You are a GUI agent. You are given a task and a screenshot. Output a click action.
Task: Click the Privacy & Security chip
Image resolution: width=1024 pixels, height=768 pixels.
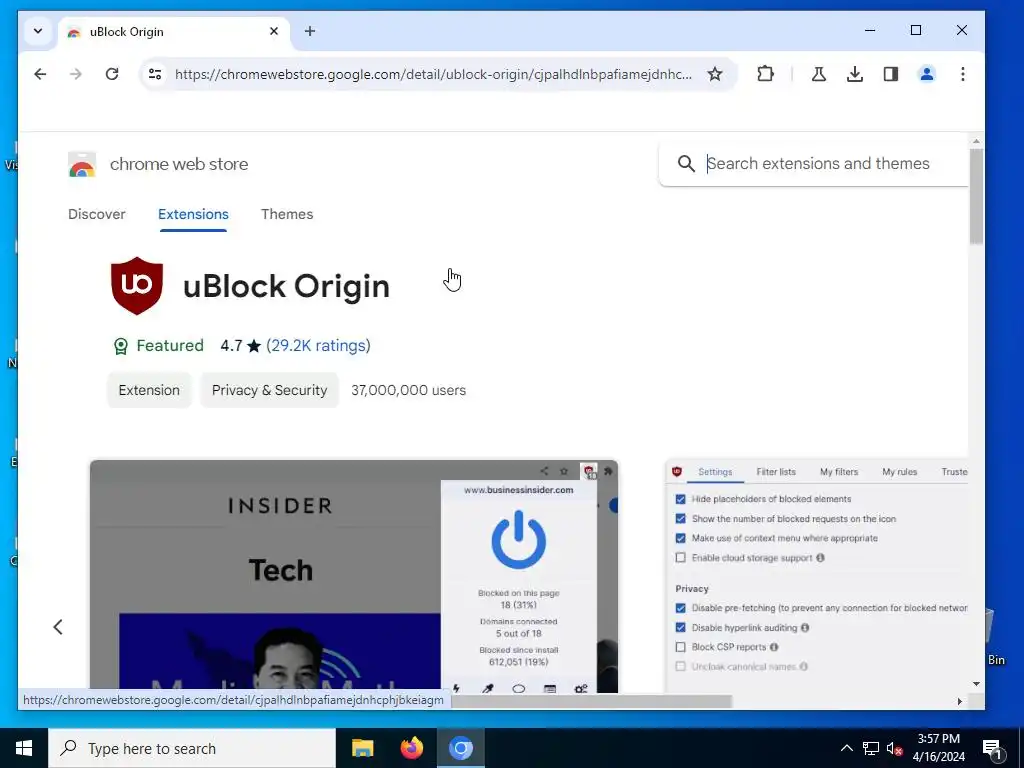click(269, 390)
